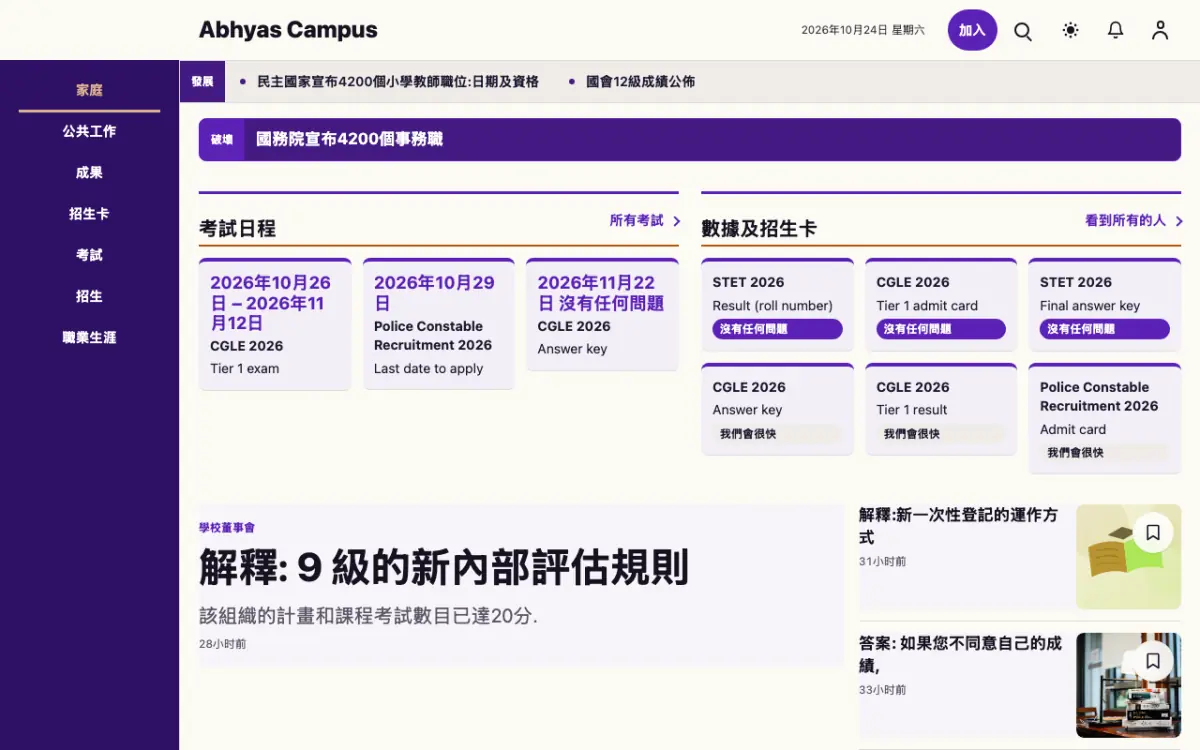The image size is (1200, 750).
Task: Click 沒有任何問題 badge under STET Result
Action: click(777, 329)
